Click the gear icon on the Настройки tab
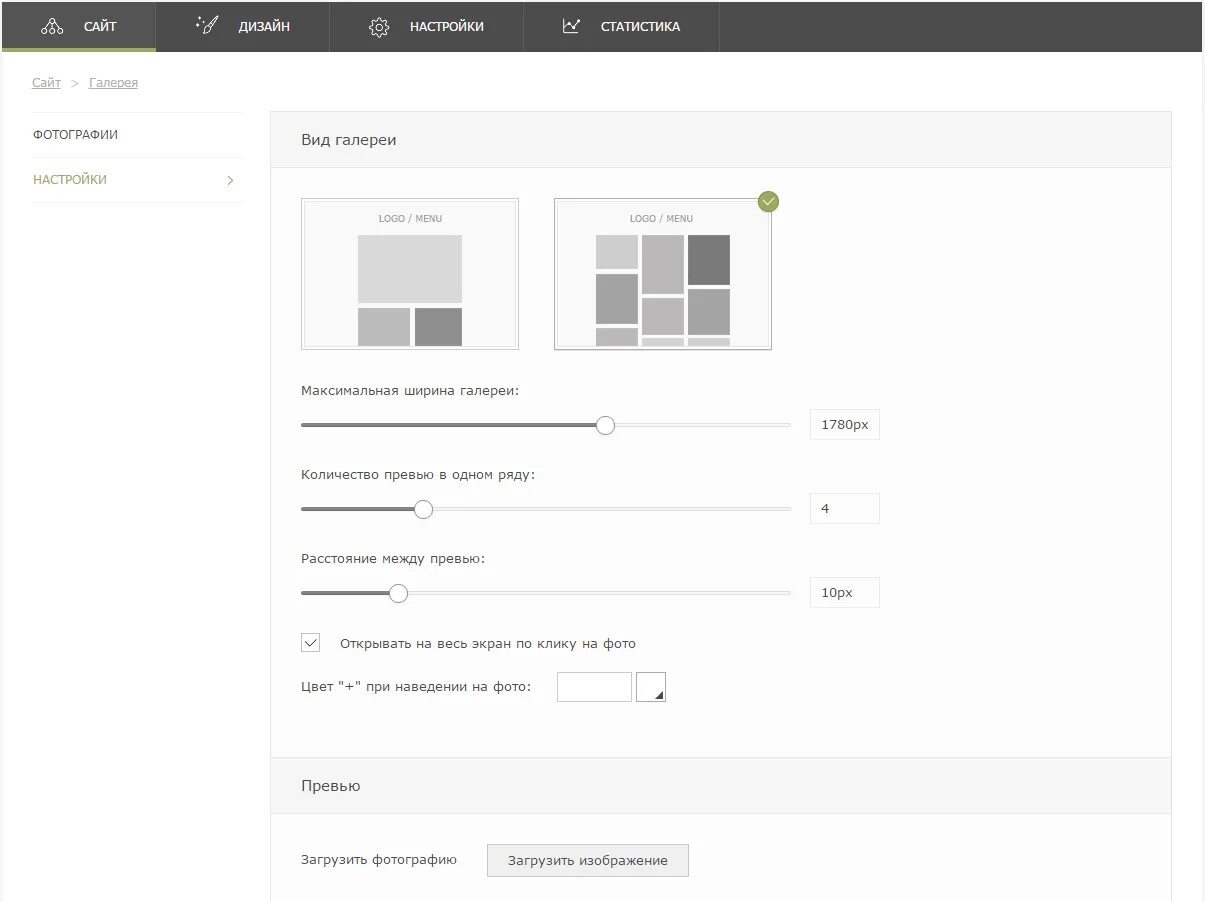The height and width of the screenshot is (901, 1205). tap(379, 27)
